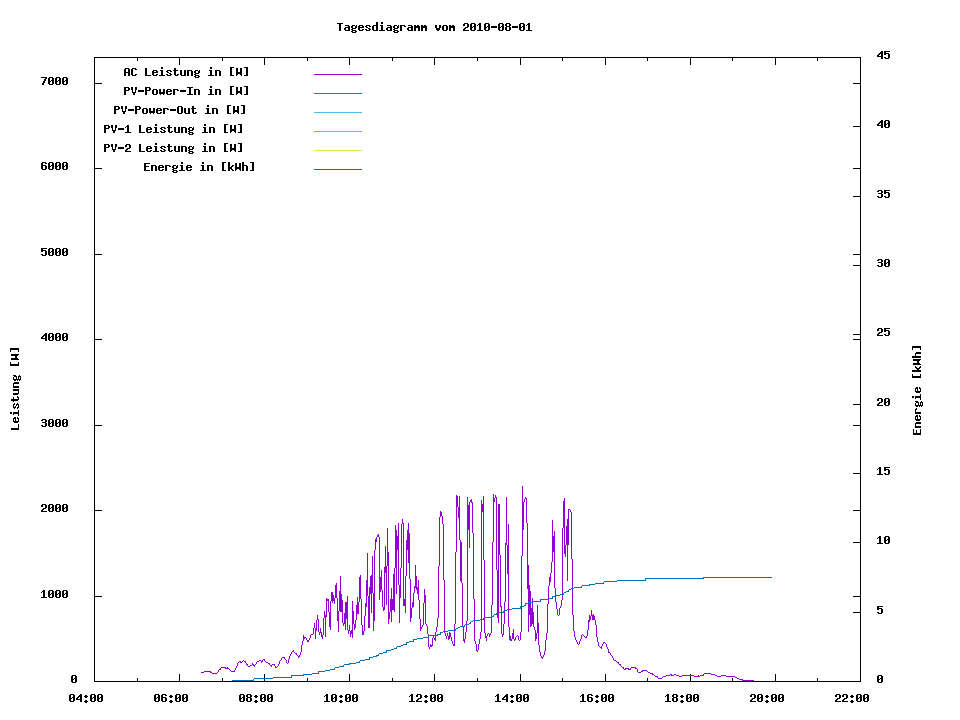
Task: Click the 25 tick label on Energie axis
Action: pos(883,332)
